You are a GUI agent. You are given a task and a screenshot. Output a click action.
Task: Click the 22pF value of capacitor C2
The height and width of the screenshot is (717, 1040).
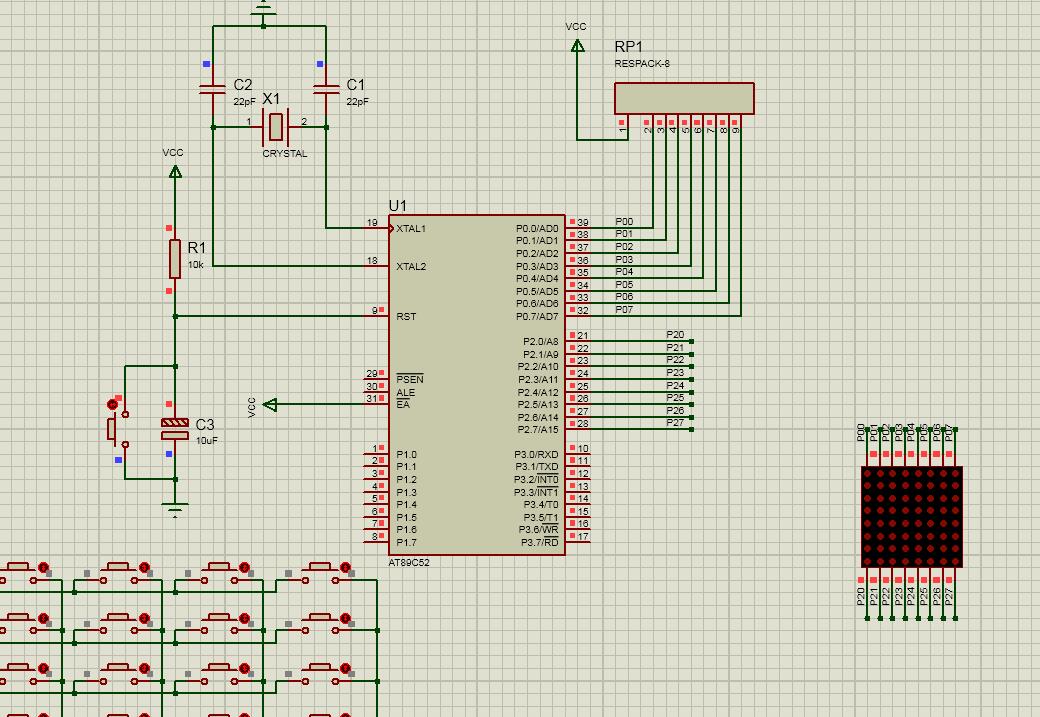244,101
